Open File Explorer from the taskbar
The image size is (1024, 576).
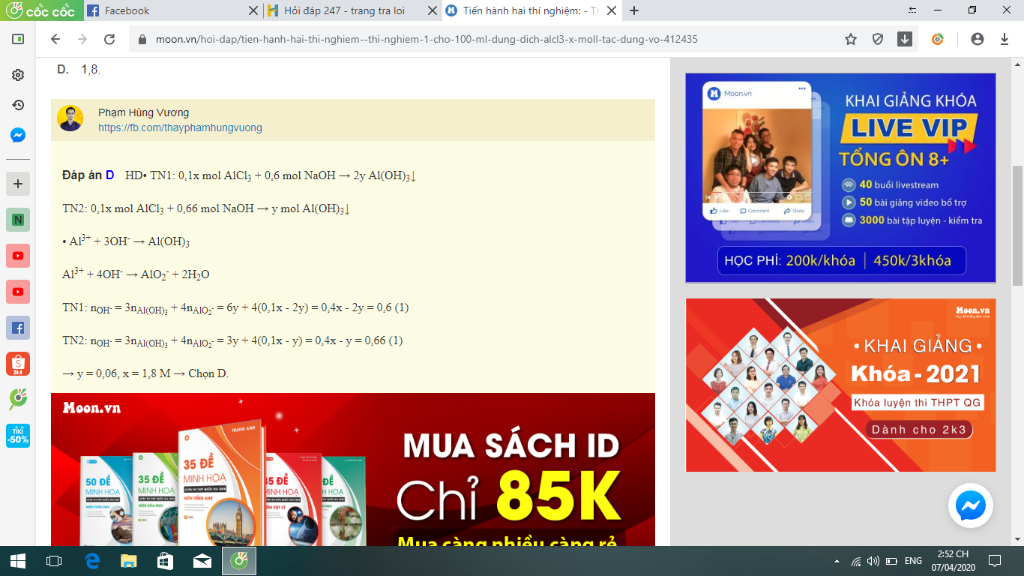[129, 561]
